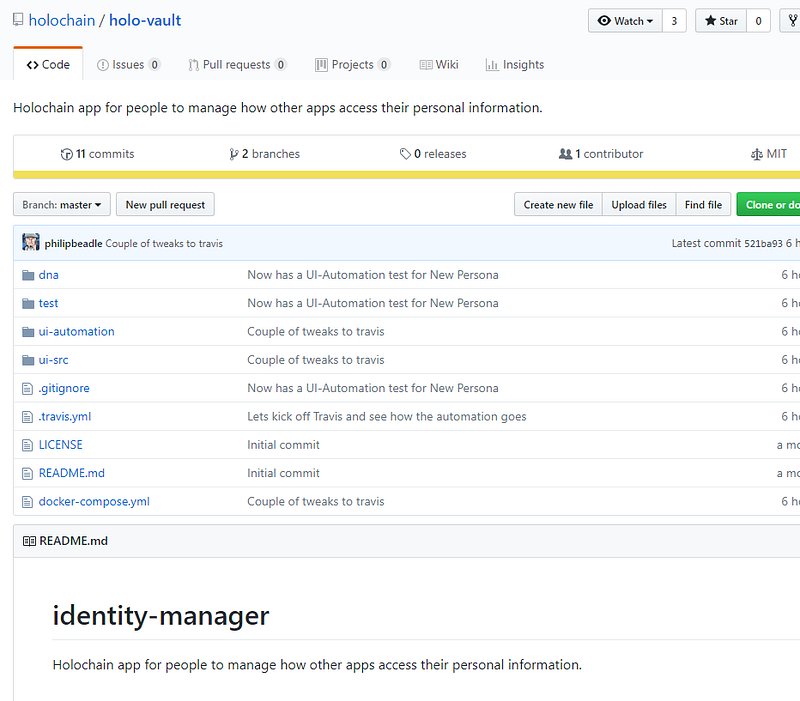Click the .travis.yml file icon
The image size is (800, 701).
tap(28, 417)
